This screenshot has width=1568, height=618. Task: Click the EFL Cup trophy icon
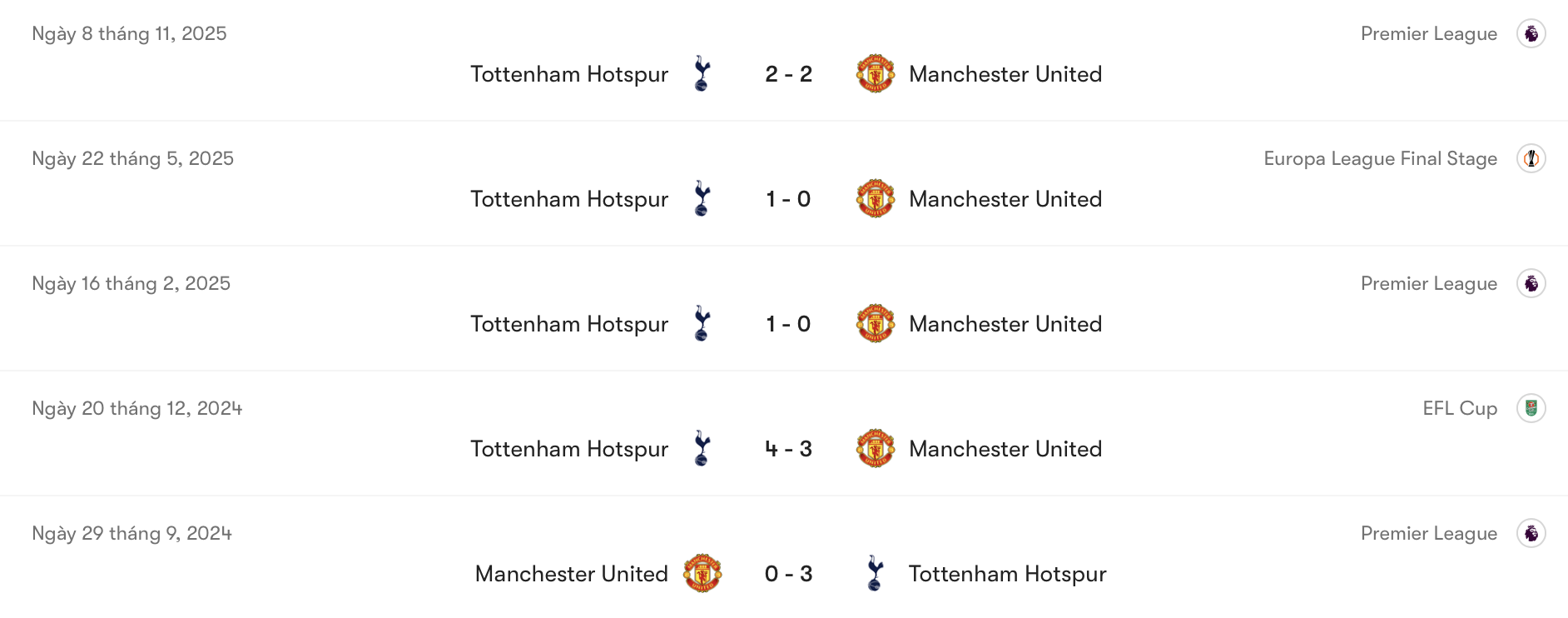click(x=1532, y=409)
